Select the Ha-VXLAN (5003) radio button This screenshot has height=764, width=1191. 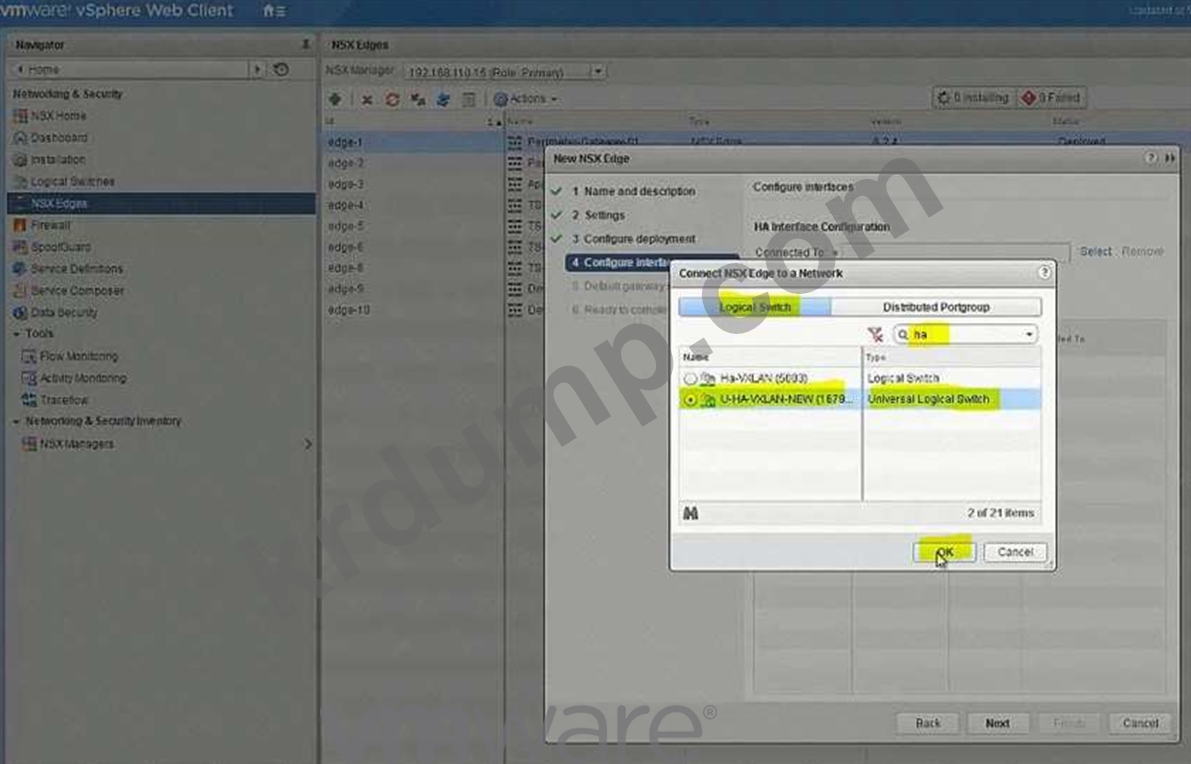click(x=690, y=378)
